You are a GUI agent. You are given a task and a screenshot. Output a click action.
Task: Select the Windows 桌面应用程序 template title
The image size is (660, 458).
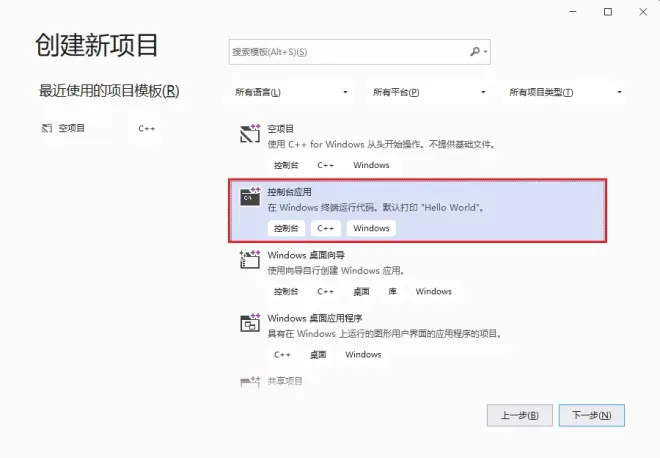click(x=315, y=318)
